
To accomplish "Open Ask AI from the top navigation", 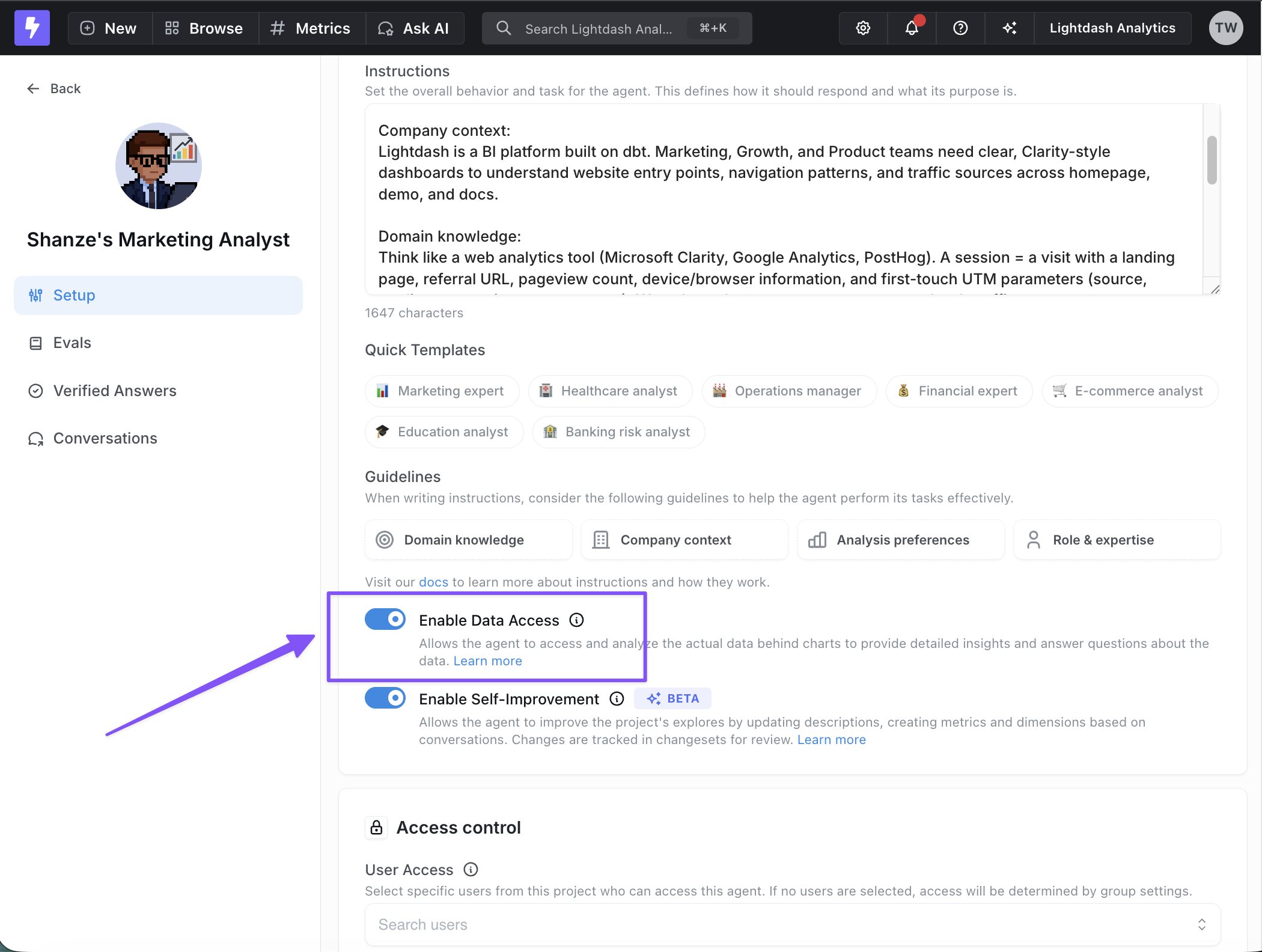I will pyautogui.click(x=415, y=28).
